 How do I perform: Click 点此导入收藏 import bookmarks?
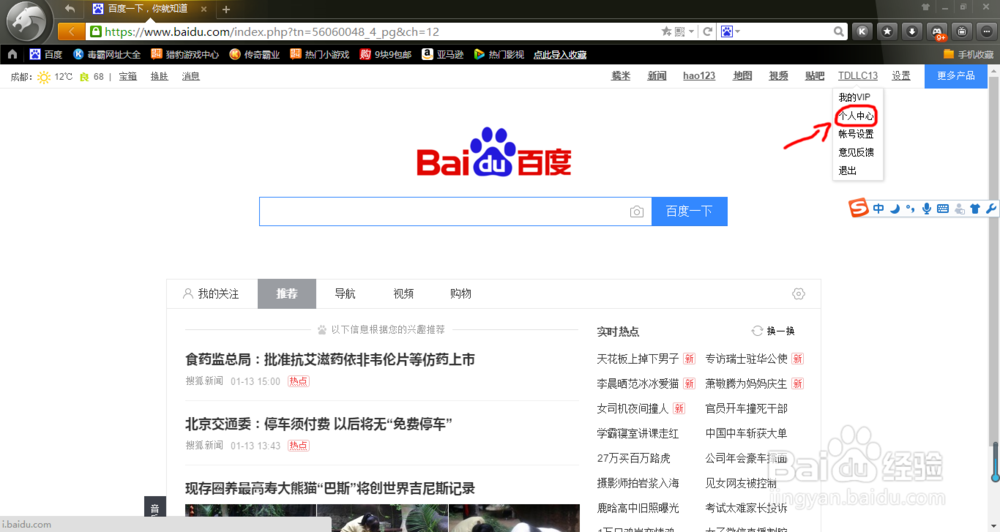click(560, 55)
